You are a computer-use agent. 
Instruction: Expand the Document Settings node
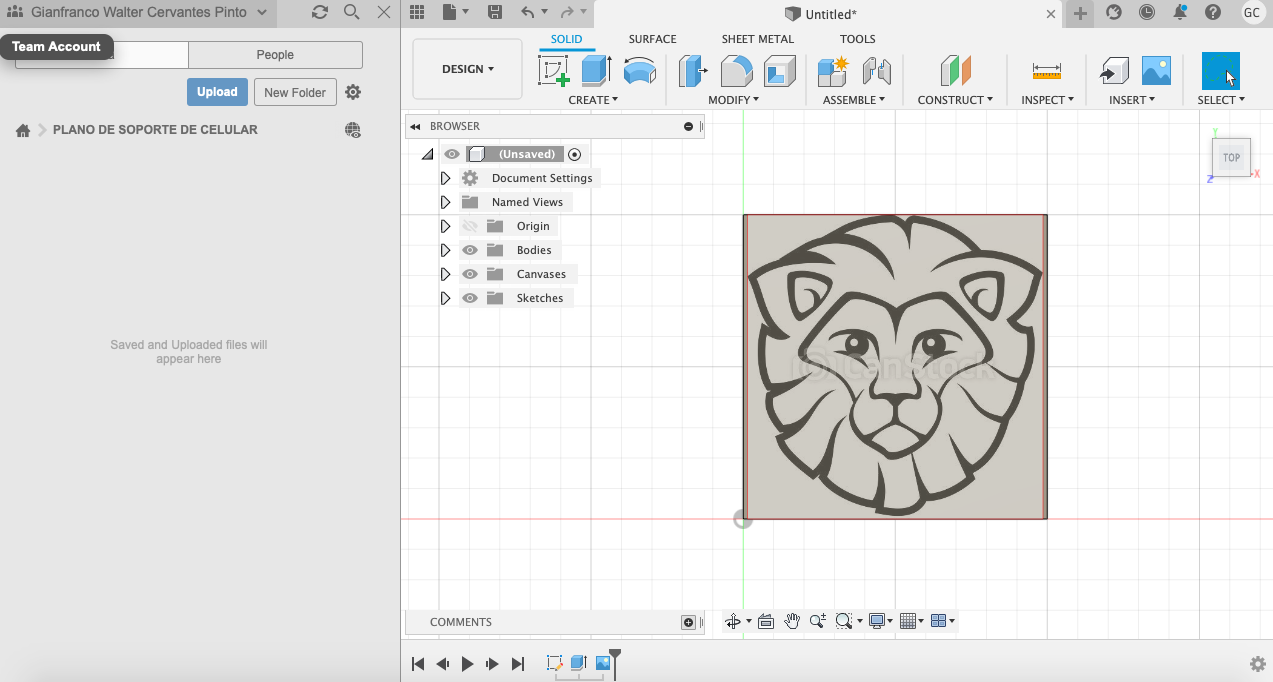(446, 178)
